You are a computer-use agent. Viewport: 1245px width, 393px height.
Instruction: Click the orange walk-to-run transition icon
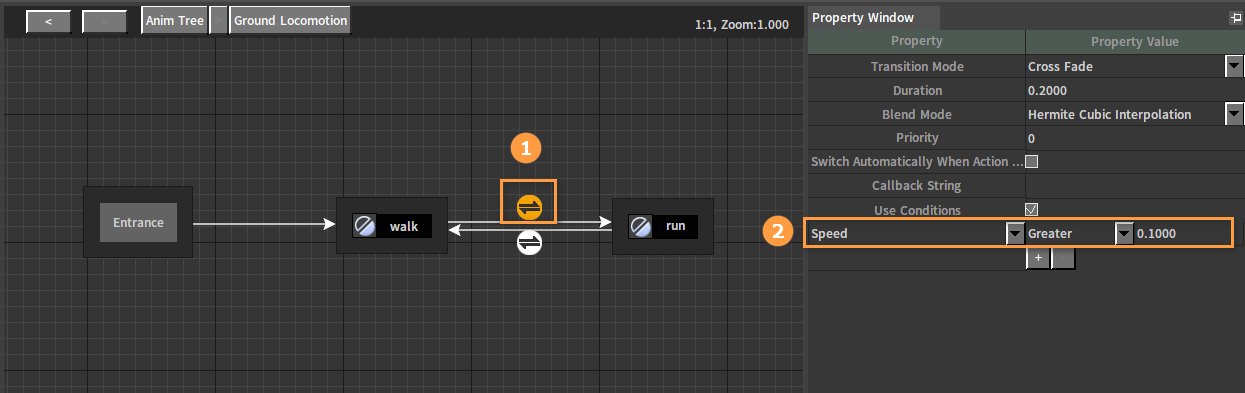click(x=529, y=207)
